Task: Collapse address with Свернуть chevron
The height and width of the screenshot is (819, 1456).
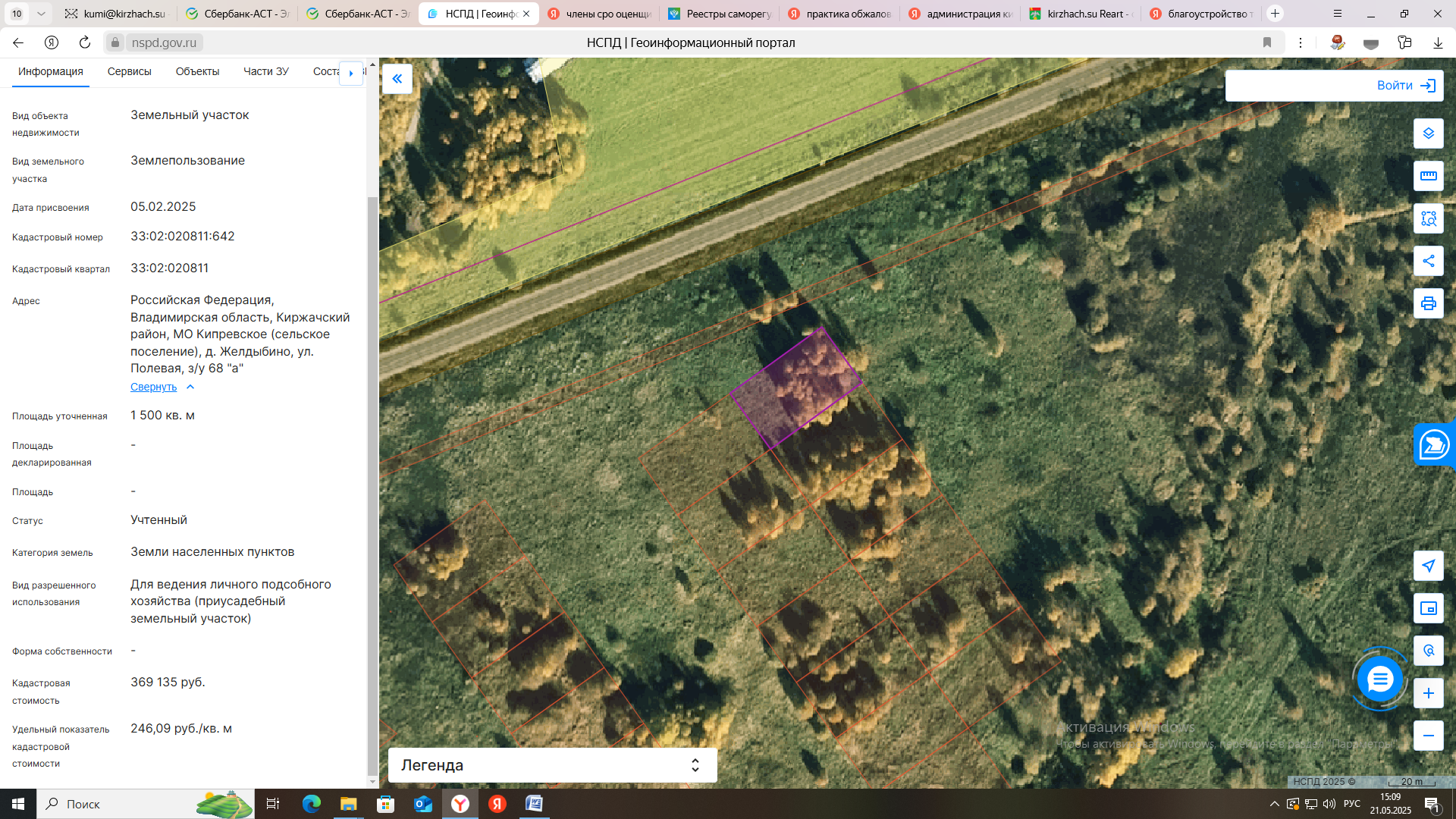Action: coord(190,387)
